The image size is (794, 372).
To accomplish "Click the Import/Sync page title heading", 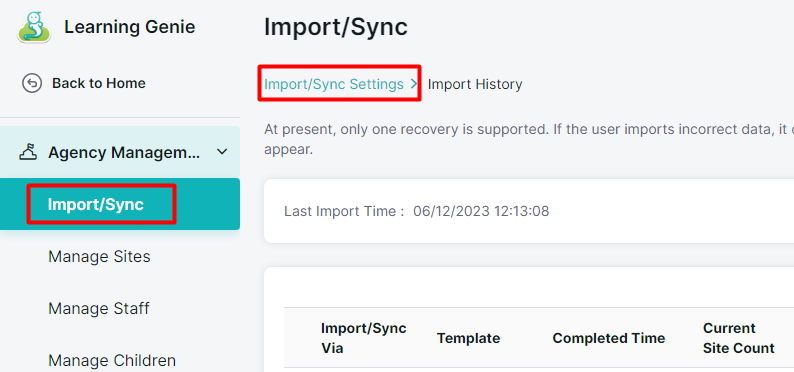I will coord(336,27).
